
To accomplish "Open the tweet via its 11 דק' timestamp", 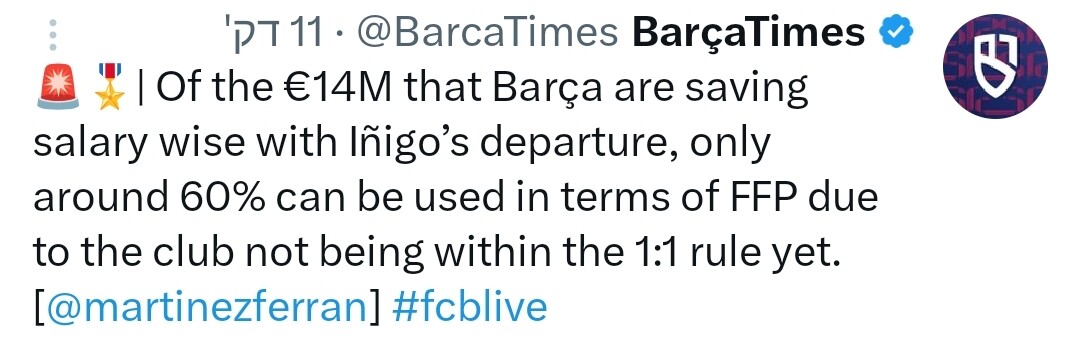I will [x=274, y=34].
